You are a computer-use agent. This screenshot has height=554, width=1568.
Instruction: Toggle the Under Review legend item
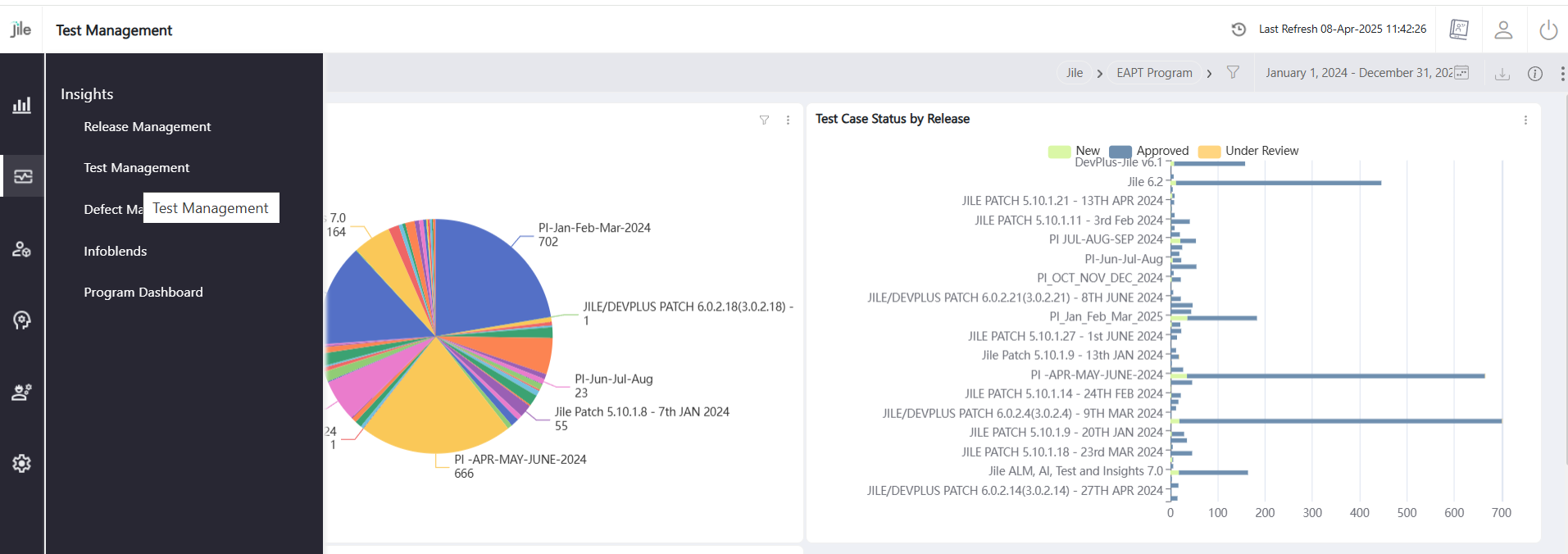(x=1248, y=151)
